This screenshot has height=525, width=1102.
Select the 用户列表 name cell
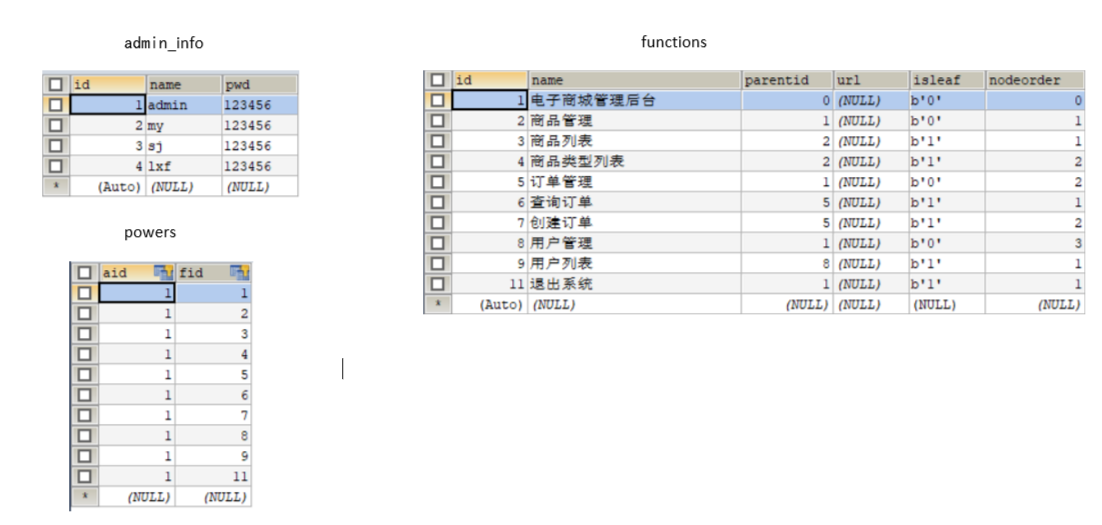(635, 264)
